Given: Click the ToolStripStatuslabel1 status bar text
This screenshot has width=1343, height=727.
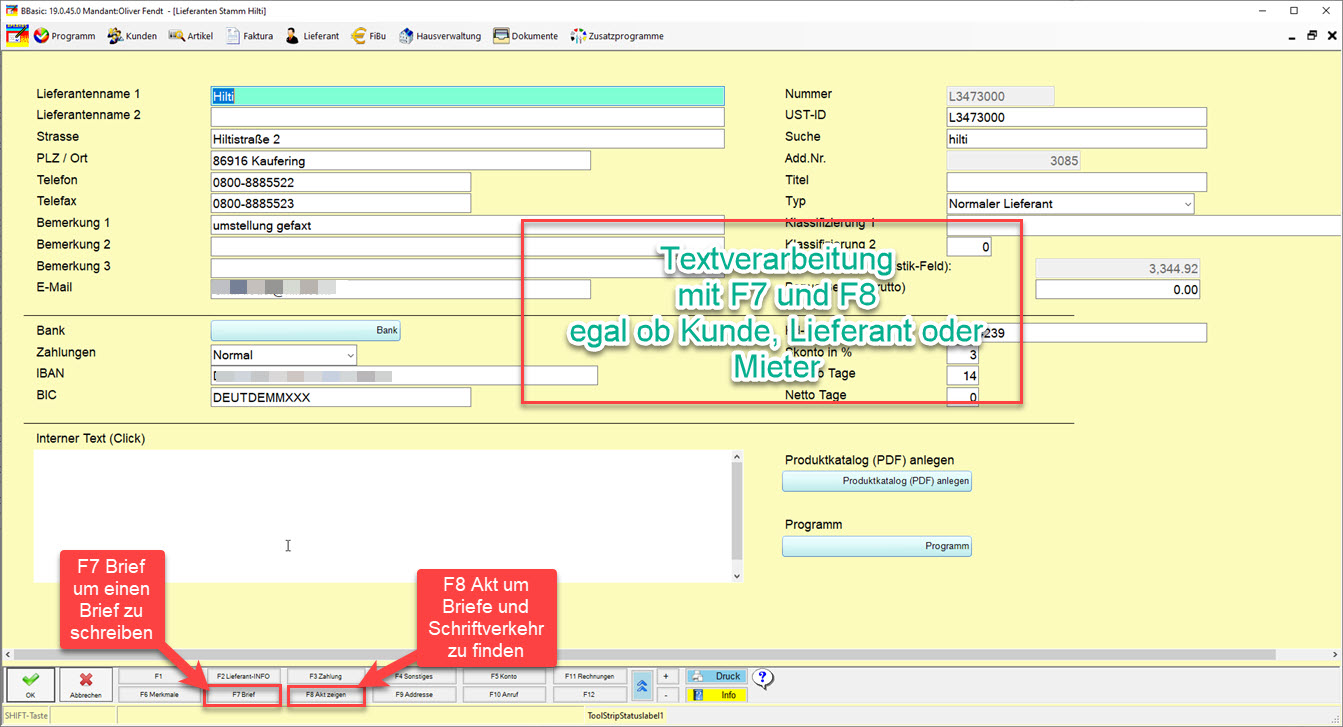Looking at the screenshot, I should coord(625,716).
